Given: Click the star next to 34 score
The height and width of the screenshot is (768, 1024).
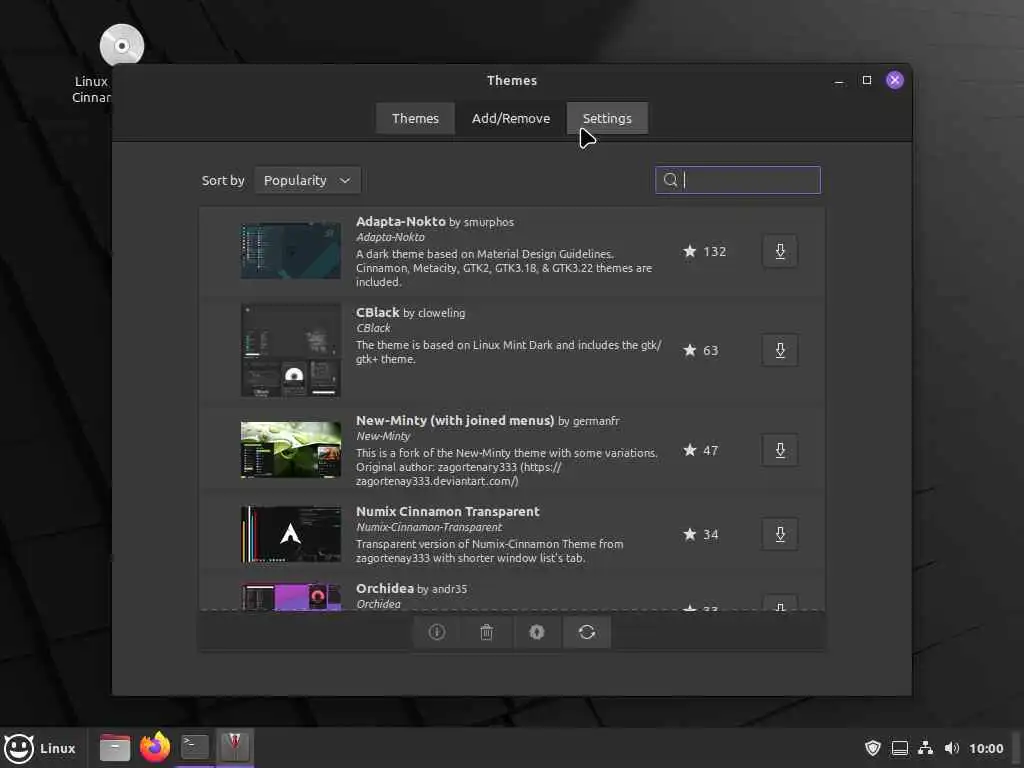Looking at the screenshot, I should pyautogui.click(x=690, y=534).
